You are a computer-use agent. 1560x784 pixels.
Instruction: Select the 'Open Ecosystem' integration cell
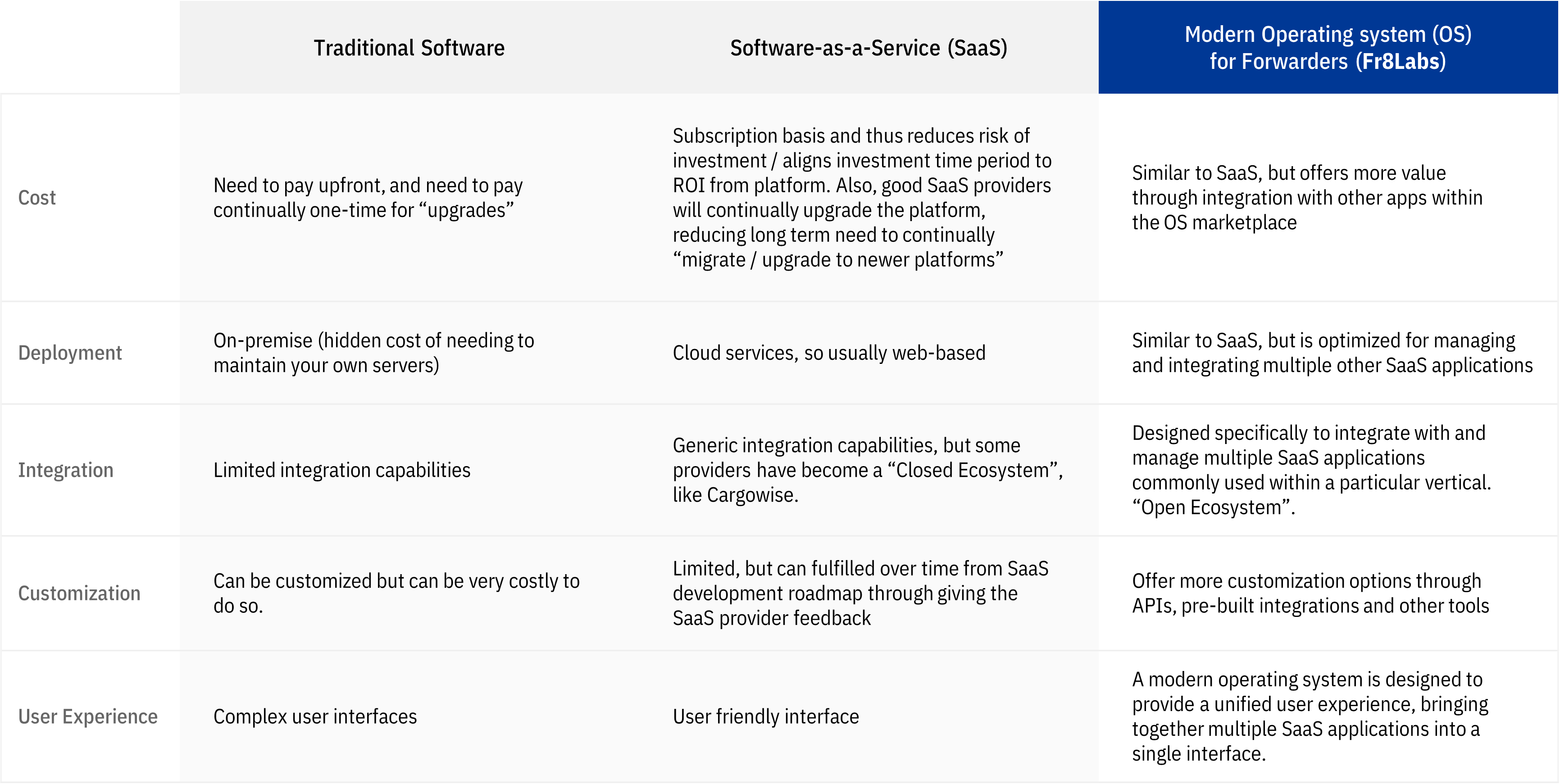pos(1312,470)
